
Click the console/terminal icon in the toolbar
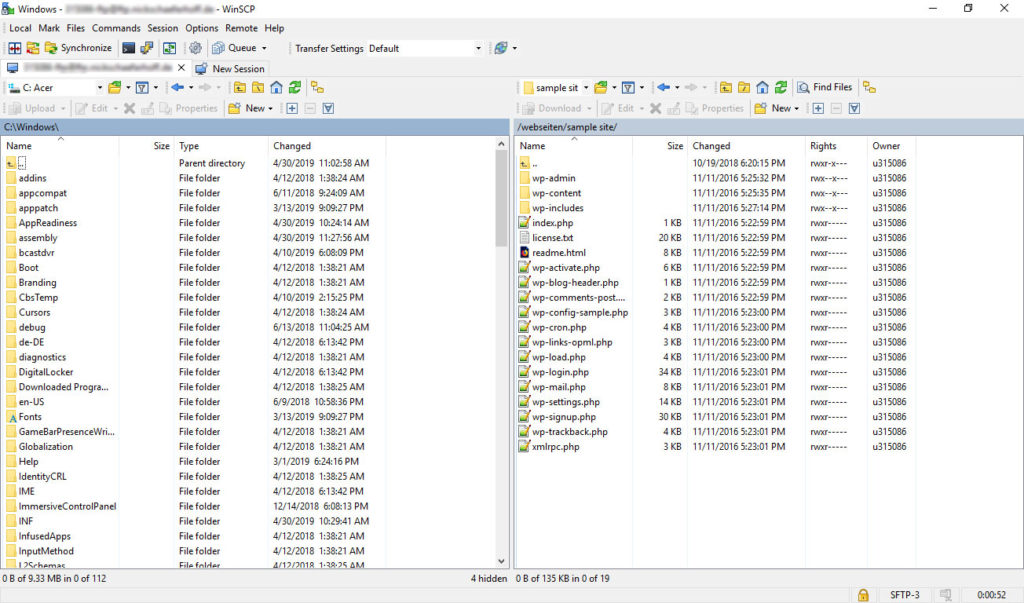pyautogui.click(x=128, y=47)
